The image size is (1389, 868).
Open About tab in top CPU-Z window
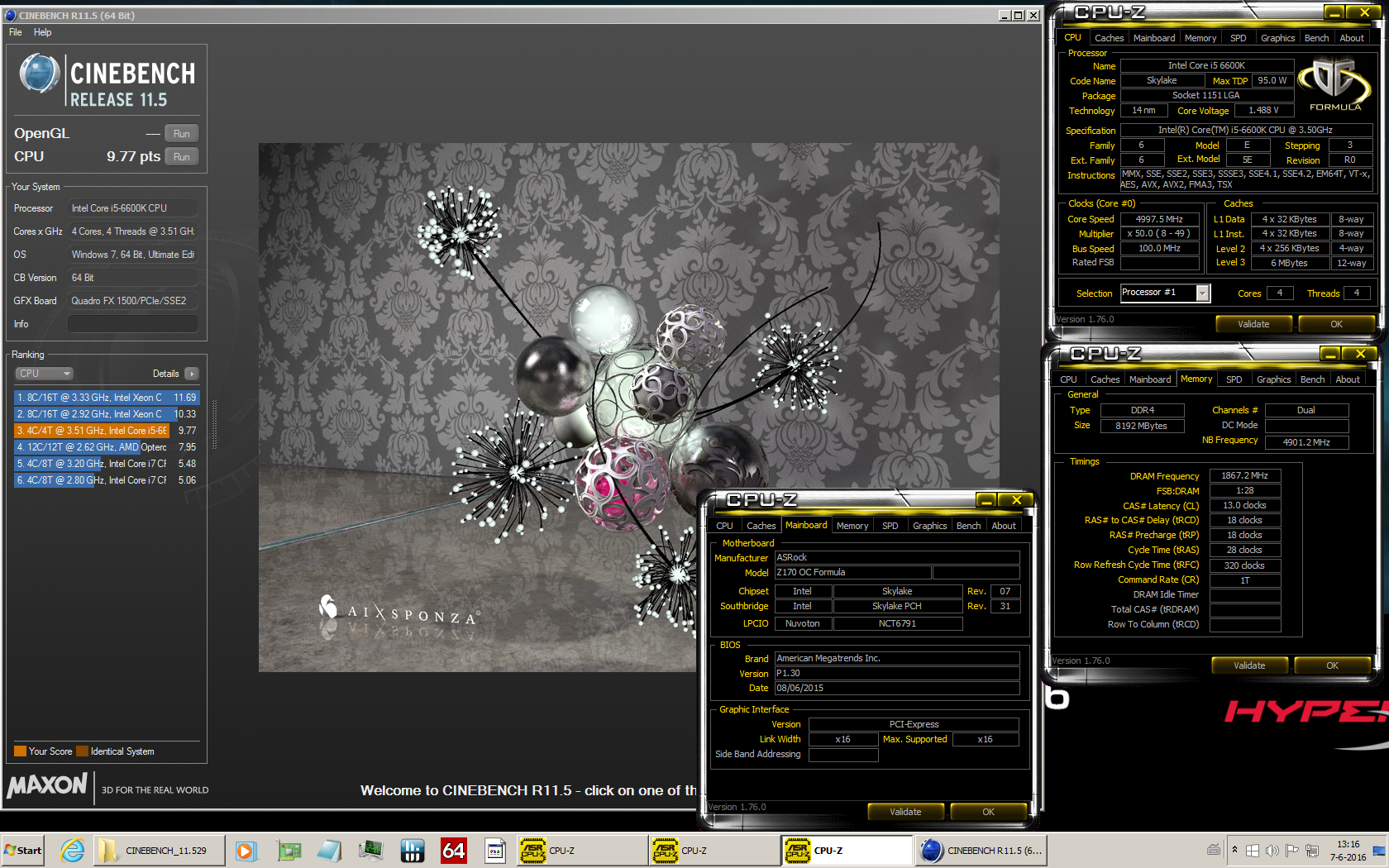click(1352, 38)
